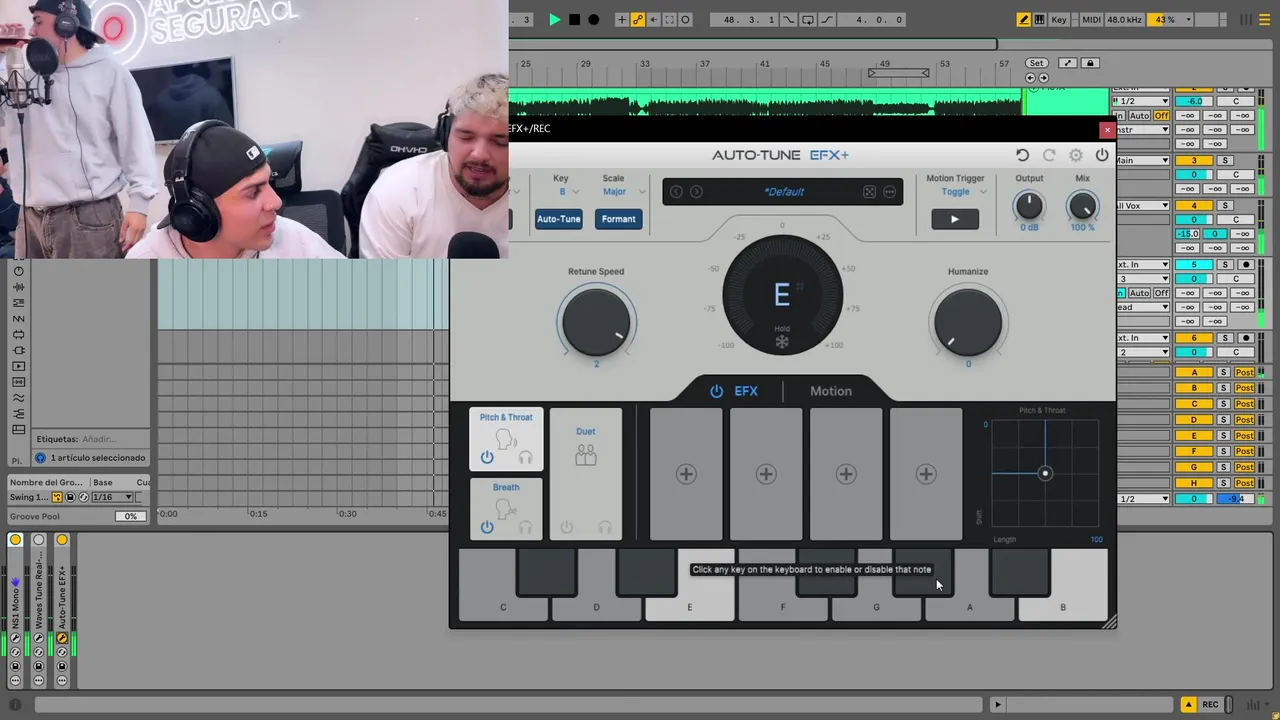Arm the transport Record button

pos(594,19)
